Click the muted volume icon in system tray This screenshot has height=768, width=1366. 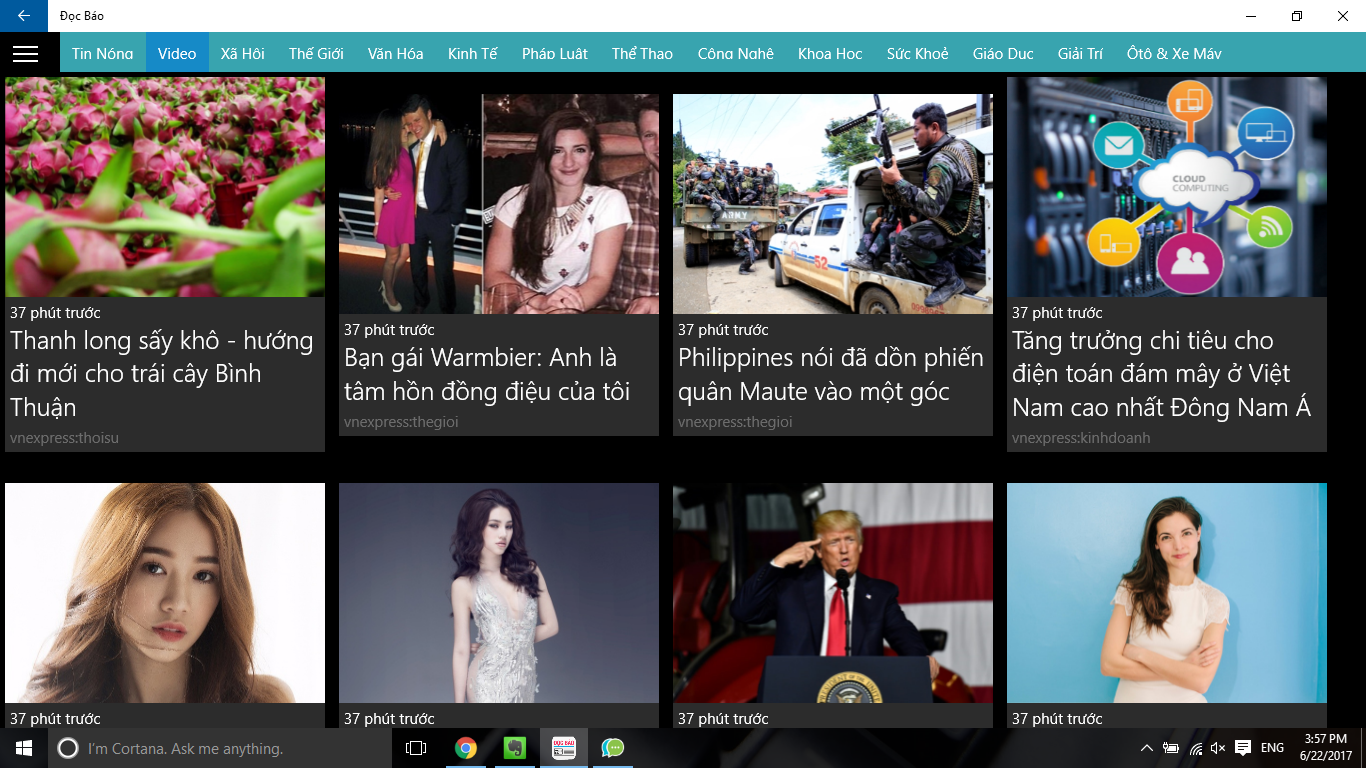[1217, 748]
